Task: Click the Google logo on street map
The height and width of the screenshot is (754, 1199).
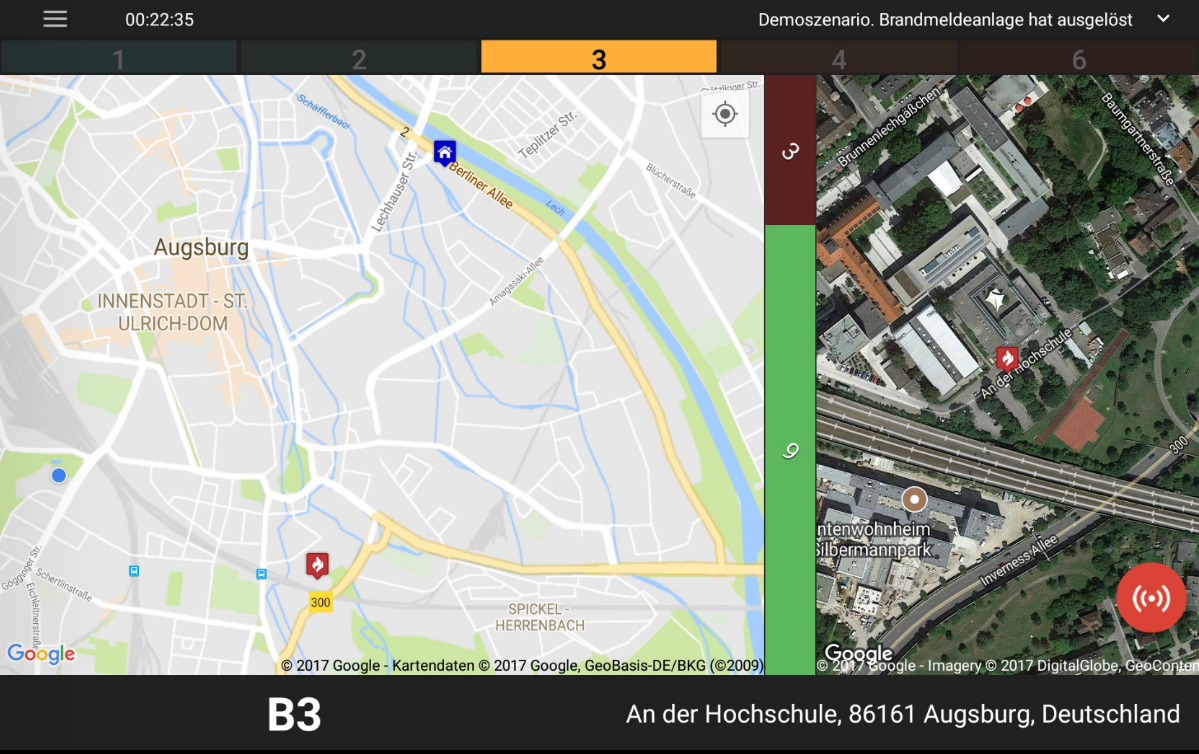Action: [41, 654]
